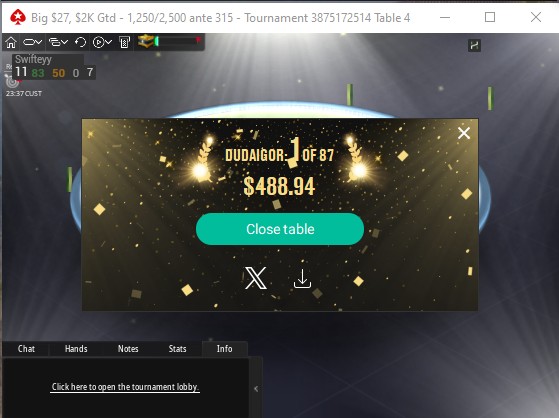Open the gold rewards chest icon
Viewport: 559px width, 418px height.
(x=145, y=41)
